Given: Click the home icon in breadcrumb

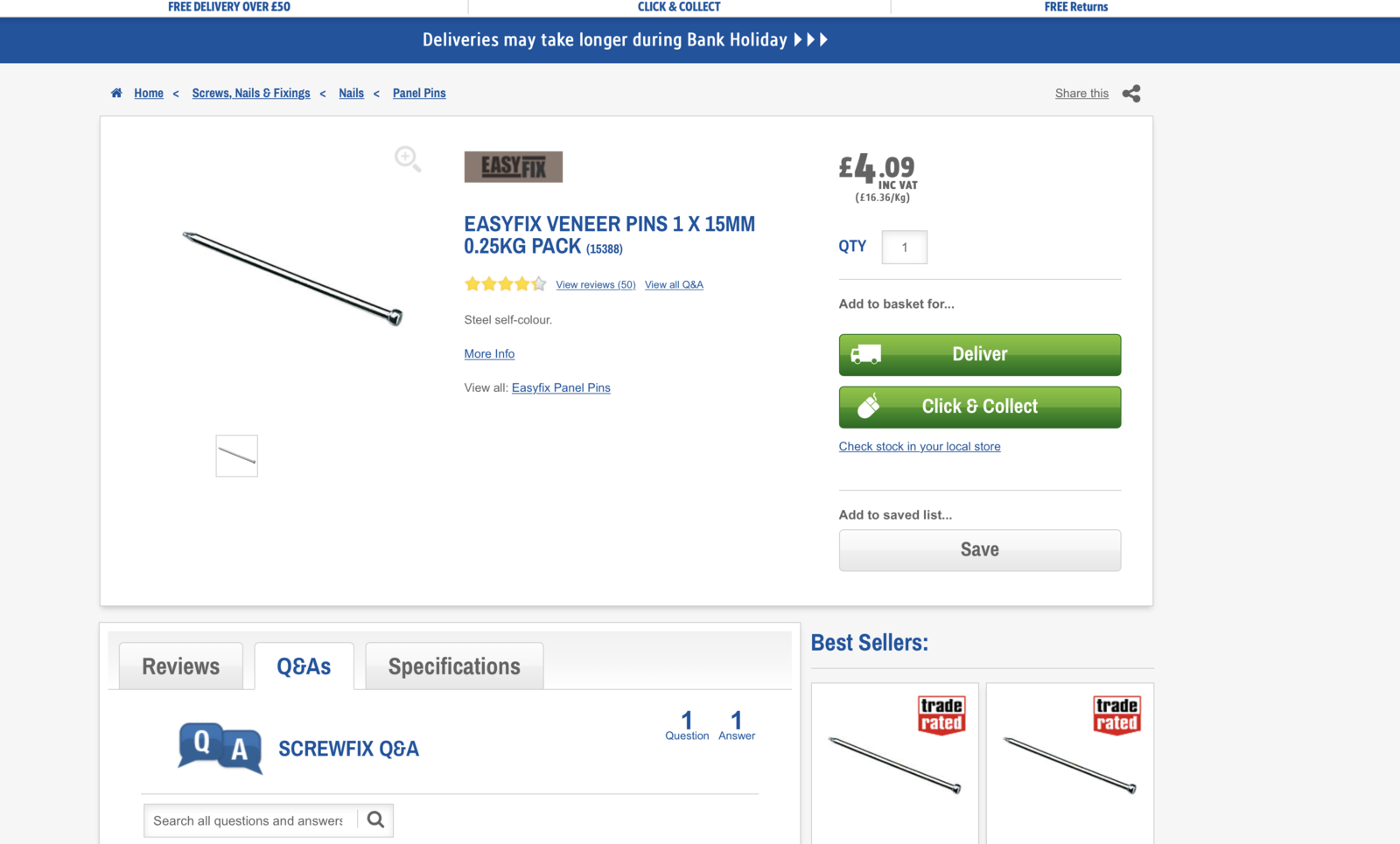Looking at the screenshot, I should [116, 93].
